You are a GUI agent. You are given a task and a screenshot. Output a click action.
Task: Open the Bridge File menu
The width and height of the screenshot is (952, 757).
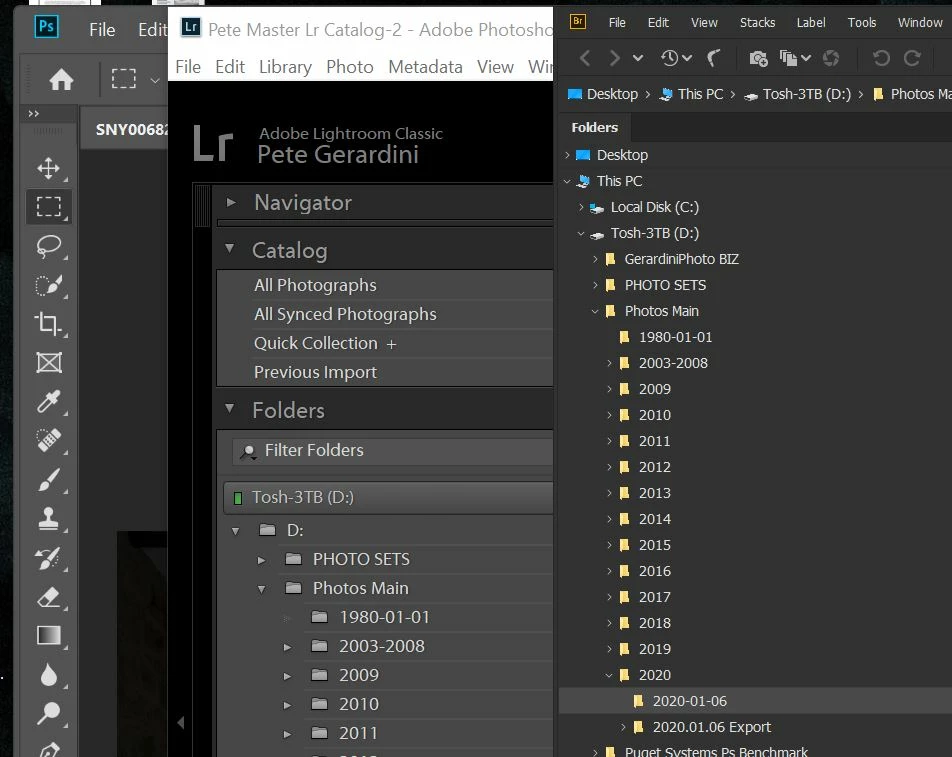coord(617,22)
